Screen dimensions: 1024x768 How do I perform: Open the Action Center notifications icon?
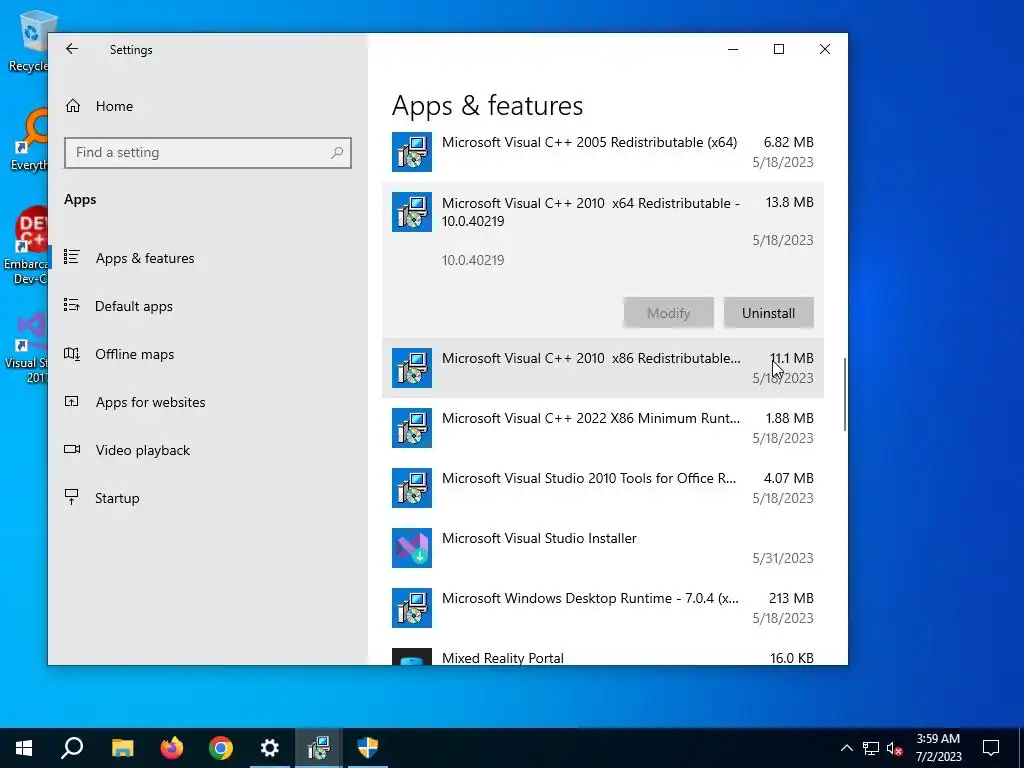pyautogui.click(x=991, y=748)
